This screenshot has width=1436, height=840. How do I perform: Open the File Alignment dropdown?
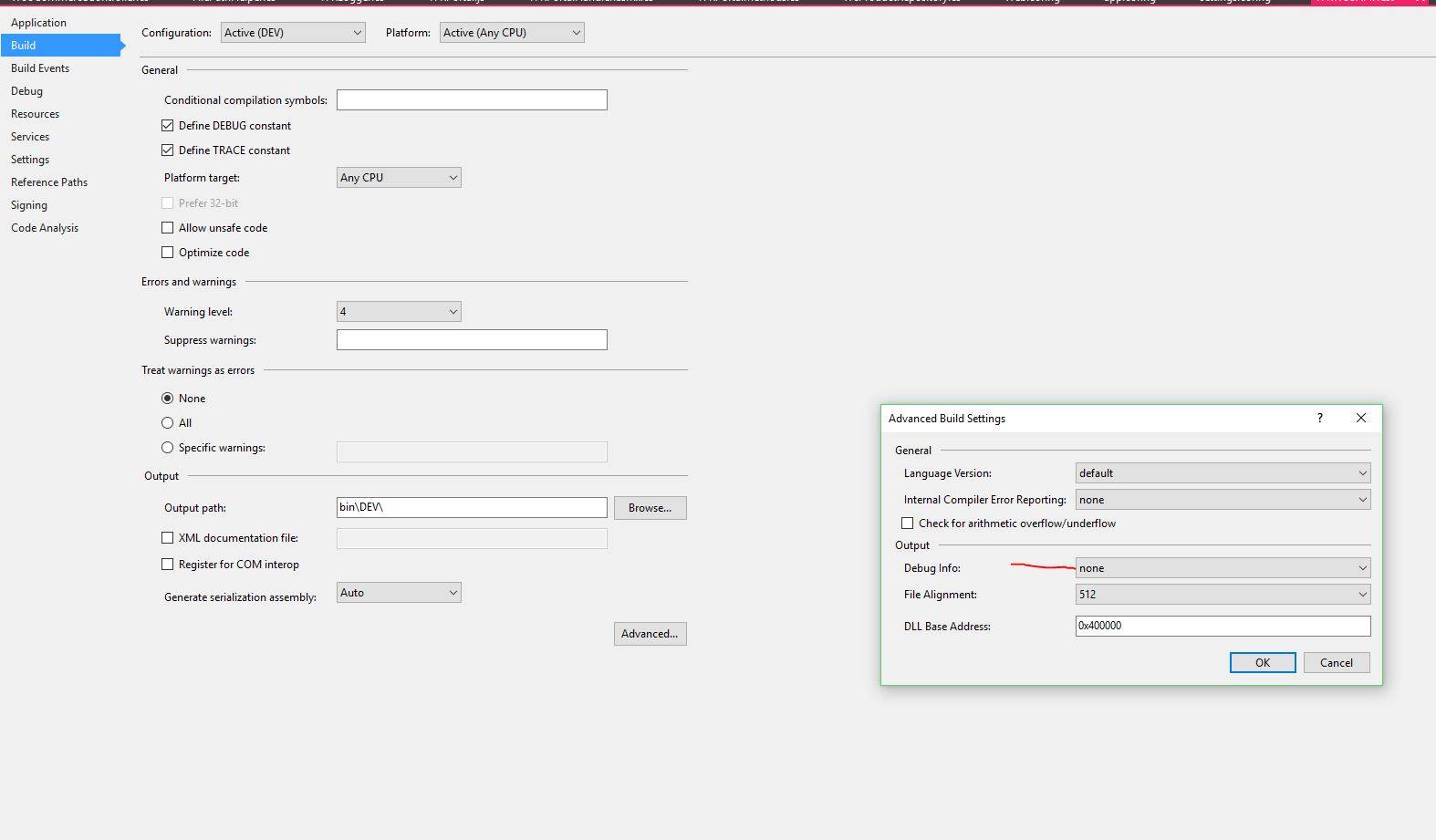(1223, 595)
